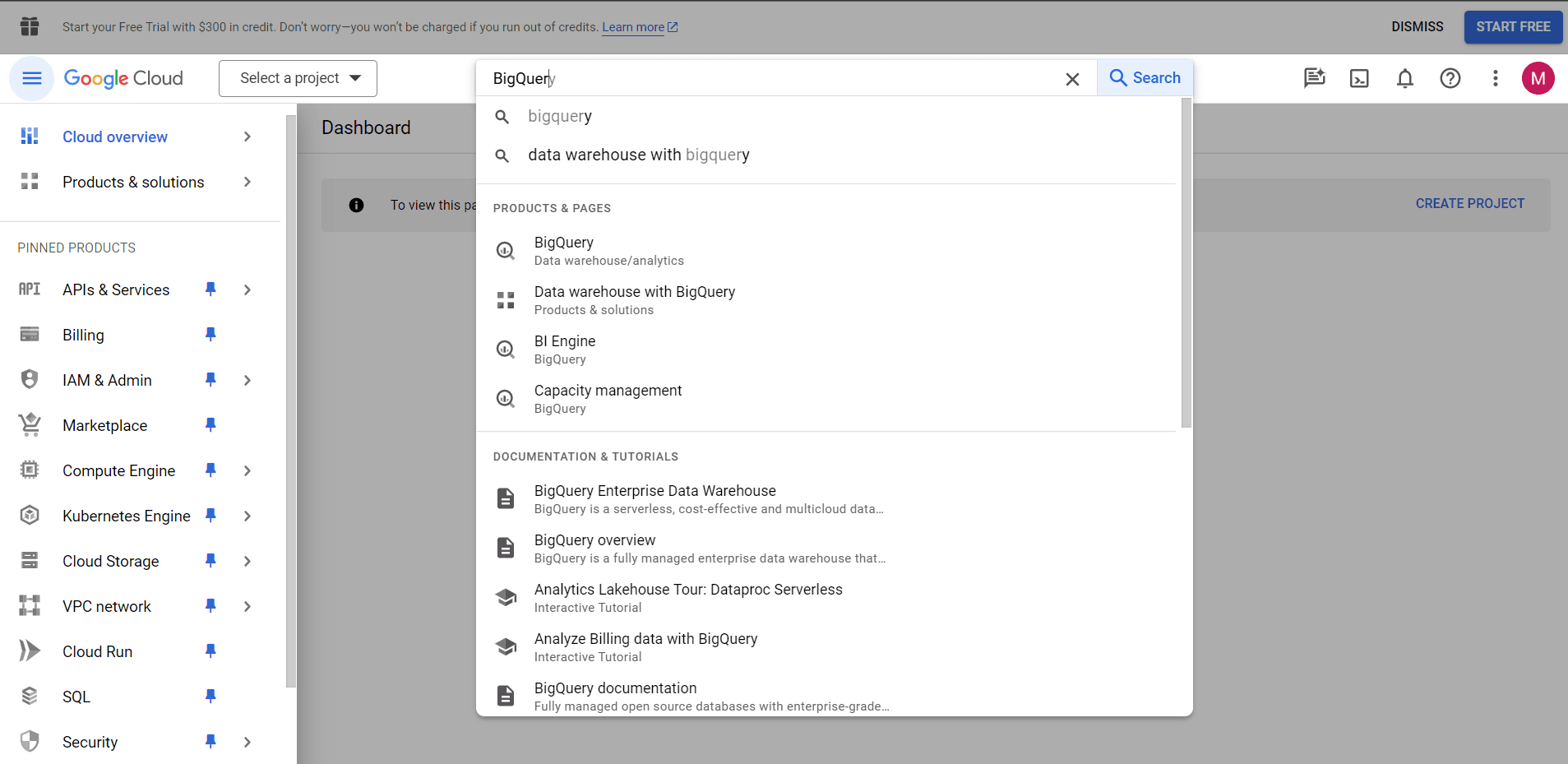This screenshot has width=1568, height=764.
Task: Follow the Learn more link
Action: pos(640,27)
